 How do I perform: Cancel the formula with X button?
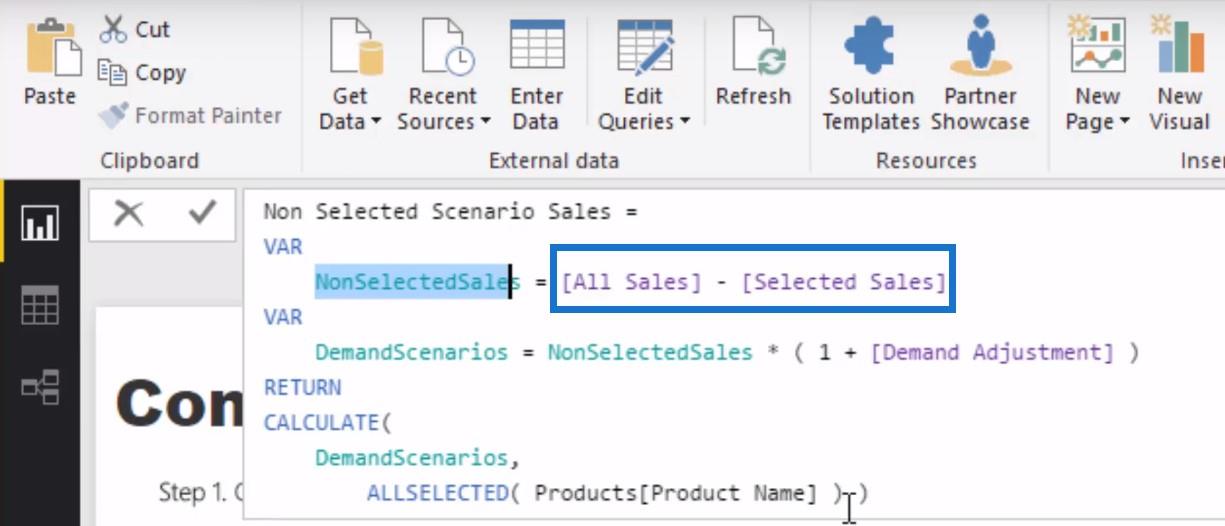(128, 213)
